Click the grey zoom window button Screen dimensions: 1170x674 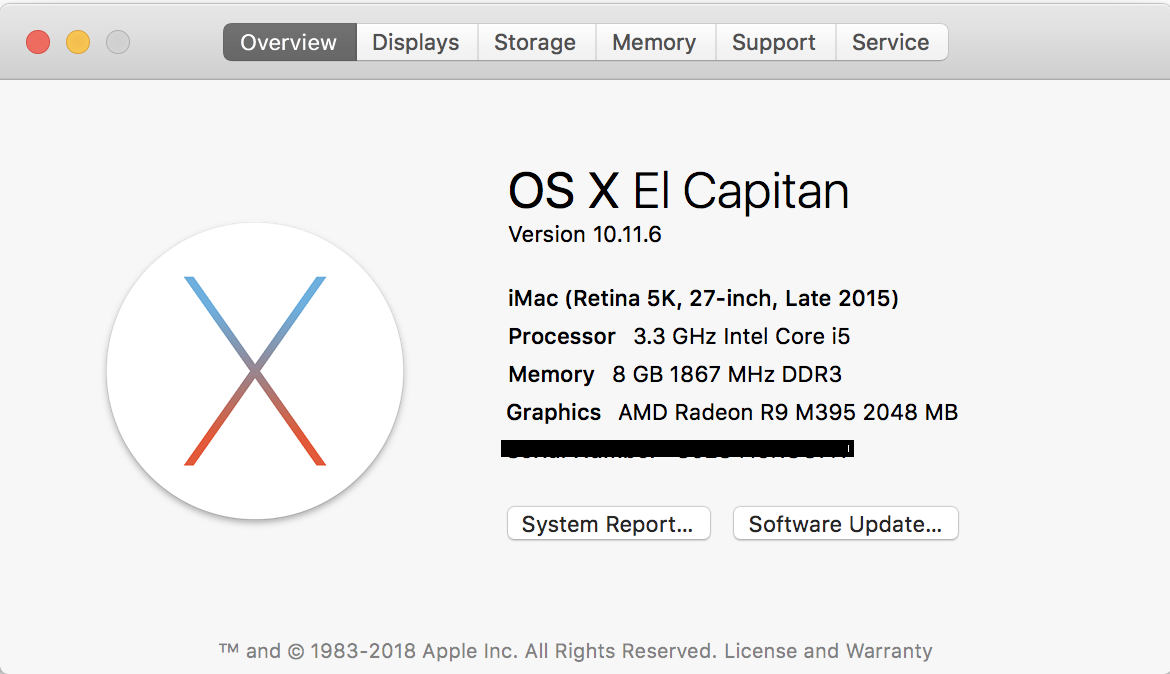[x=118, y=42]
